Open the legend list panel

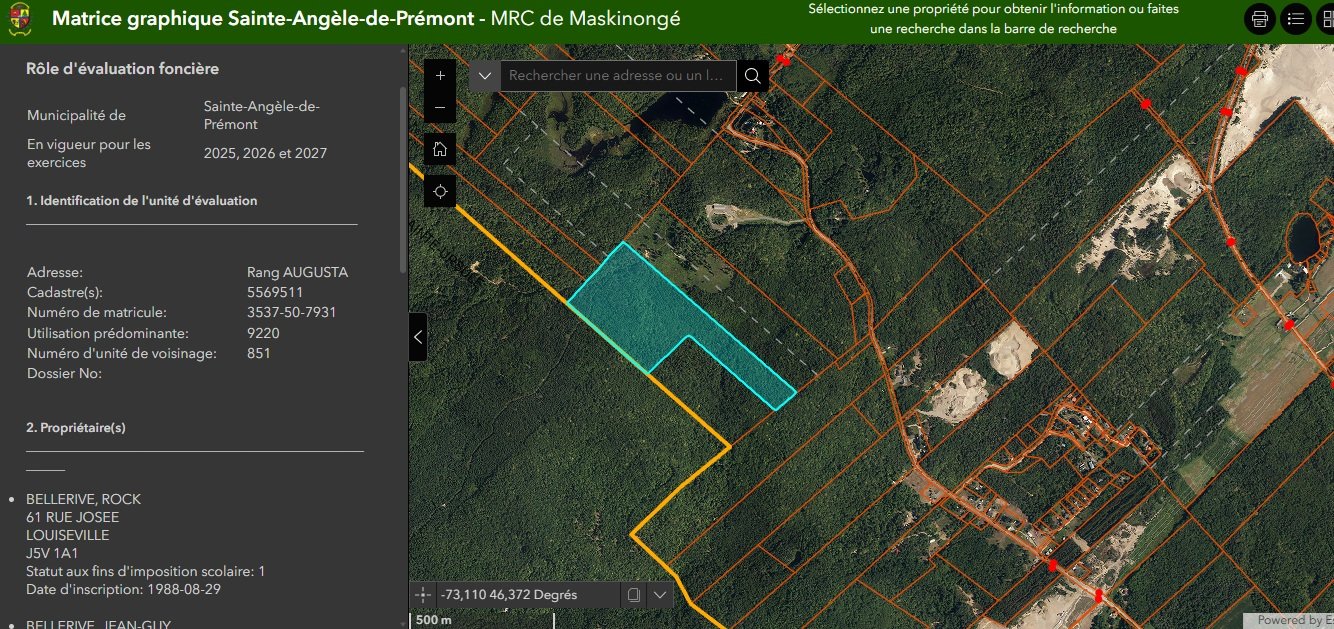[1296, 18]
